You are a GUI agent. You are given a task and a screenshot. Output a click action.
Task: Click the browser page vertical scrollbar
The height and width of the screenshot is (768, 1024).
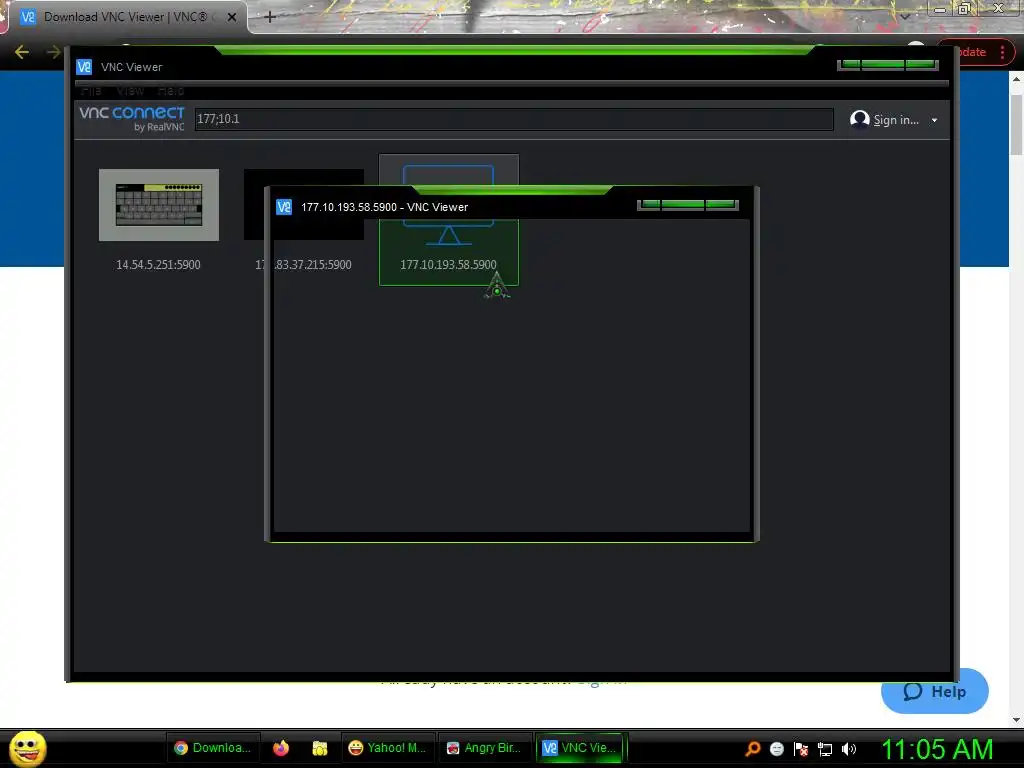pos(1016,125)
